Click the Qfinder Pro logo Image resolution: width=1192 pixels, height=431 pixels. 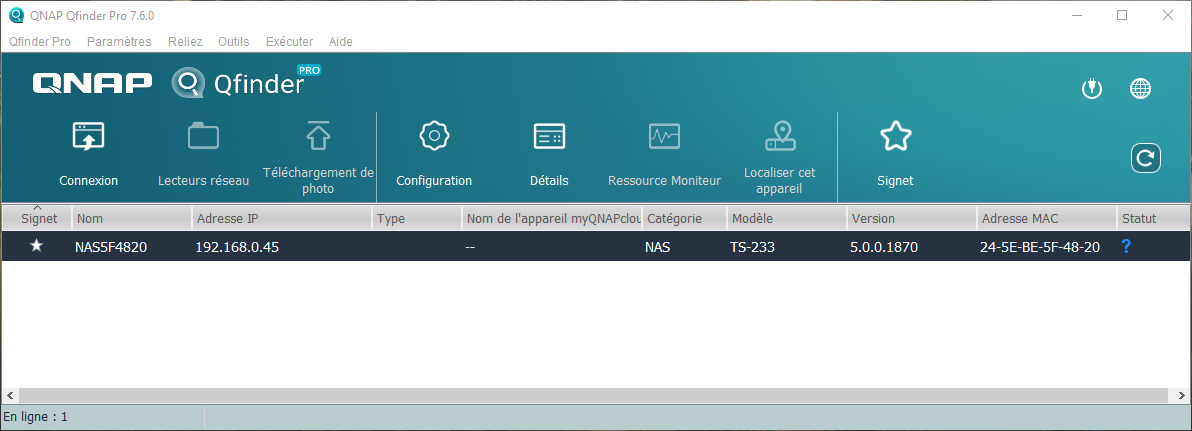point(246,83)
